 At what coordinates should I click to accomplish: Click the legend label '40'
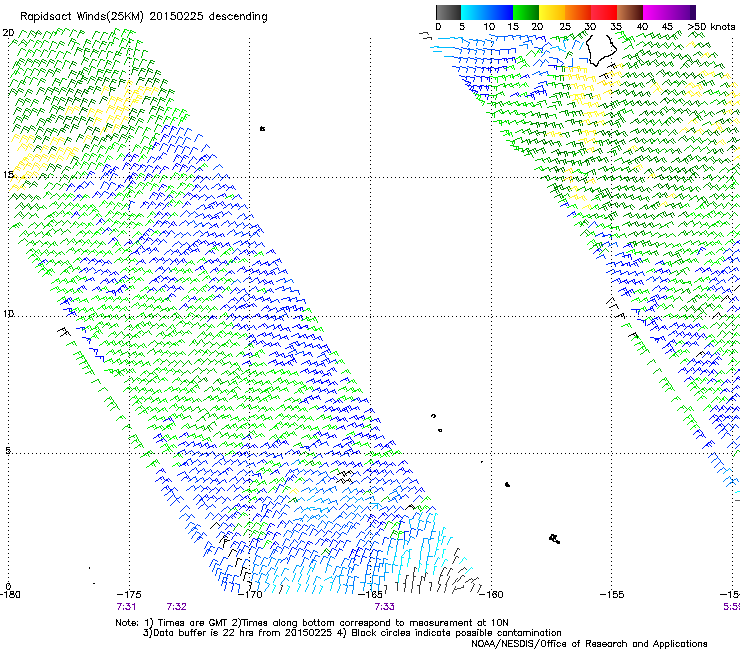[642, 27]
